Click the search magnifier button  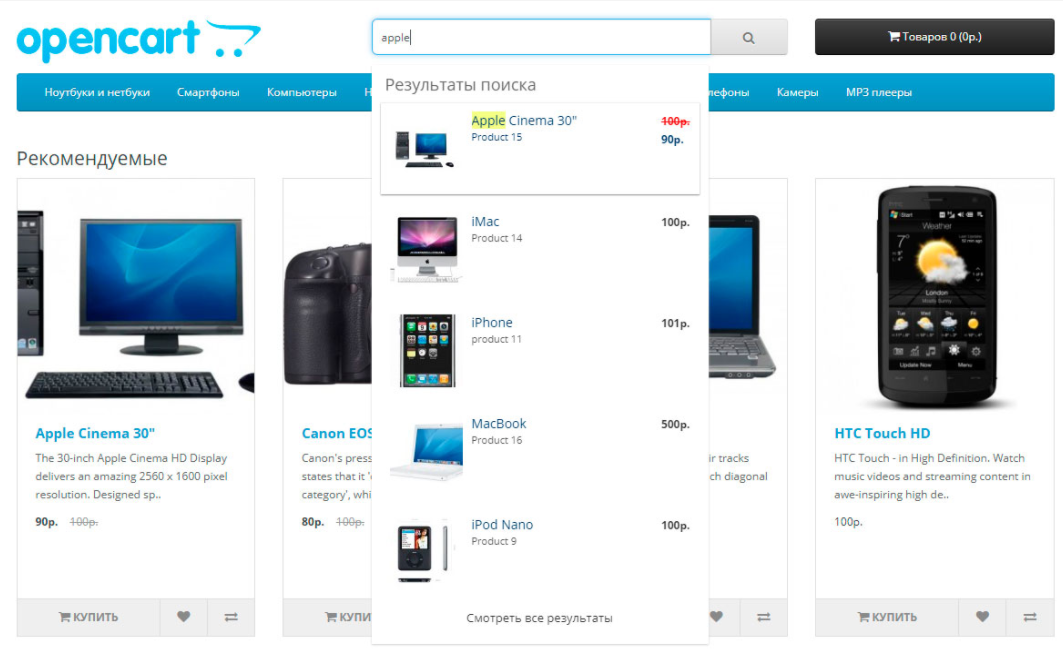(748, 37)
